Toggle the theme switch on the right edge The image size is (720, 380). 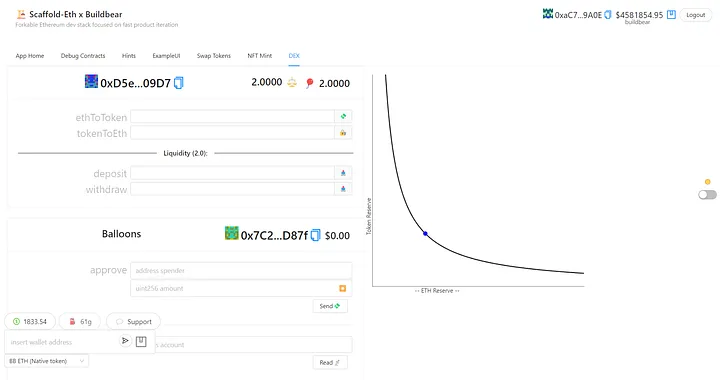tap(707, 195)
